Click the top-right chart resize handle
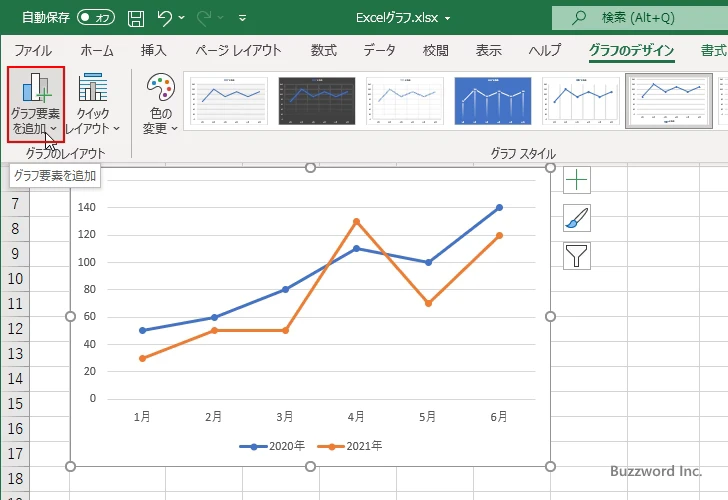The width and height of the screenshot is (728, 500). pos(550,168)
